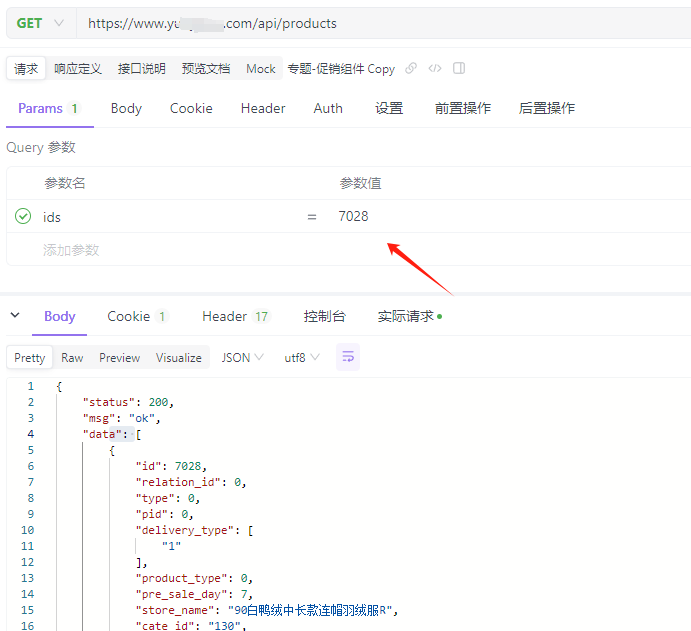
Task: Click the 参数名 column header
Action: (x=65, y=183)
